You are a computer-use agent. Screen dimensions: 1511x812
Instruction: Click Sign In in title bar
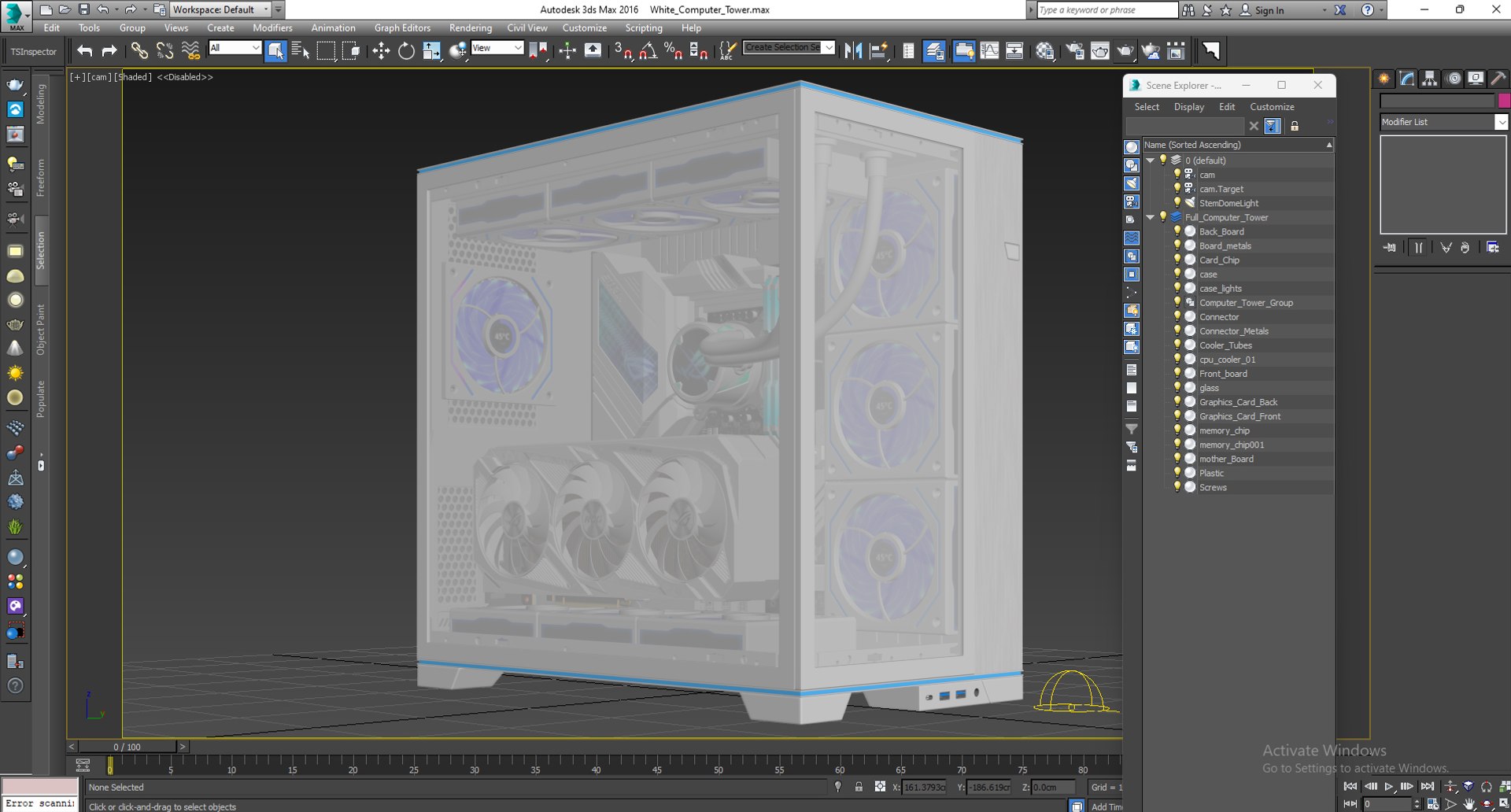tap(1269, 10)
